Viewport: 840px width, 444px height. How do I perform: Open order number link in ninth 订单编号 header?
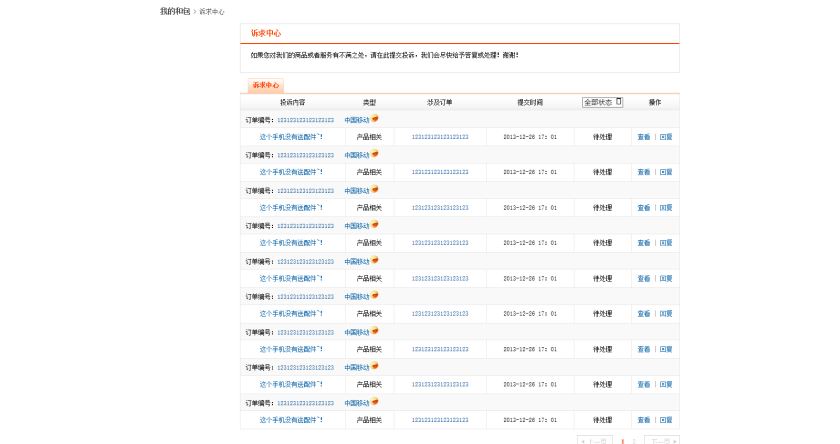pyautogui.click(x=305, y=403)
